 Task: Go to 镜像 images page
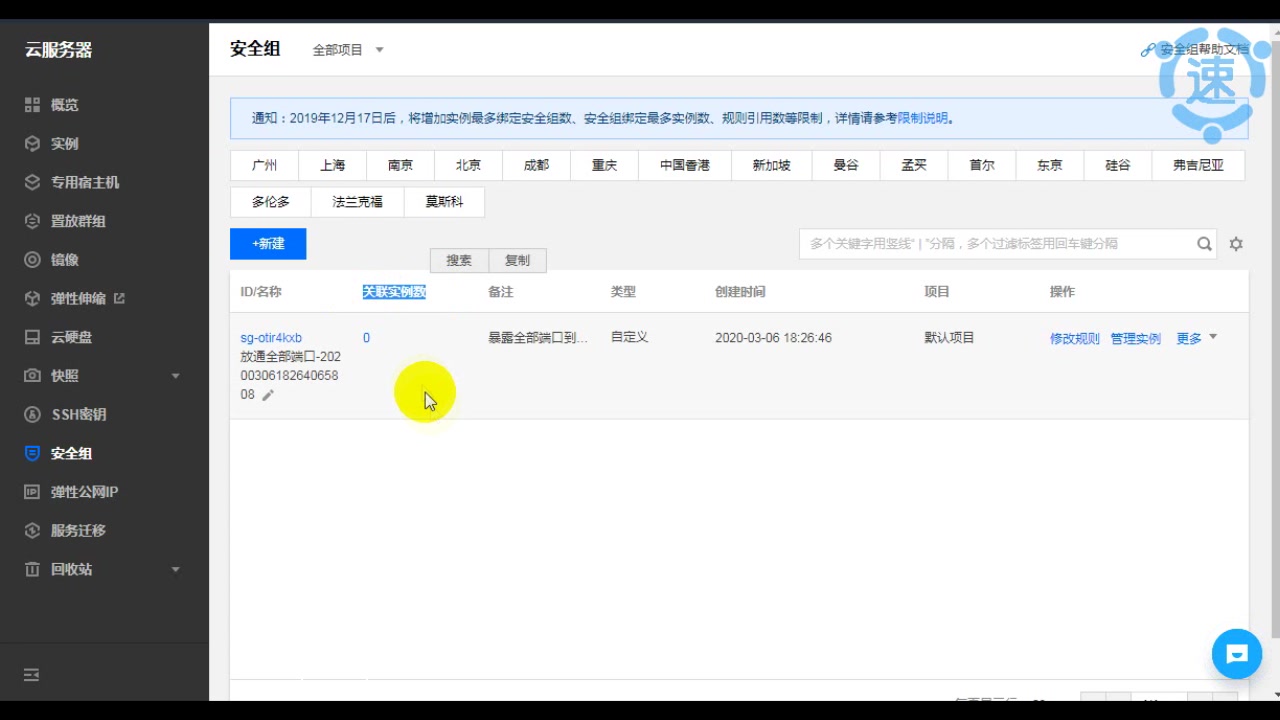(65, 260)
